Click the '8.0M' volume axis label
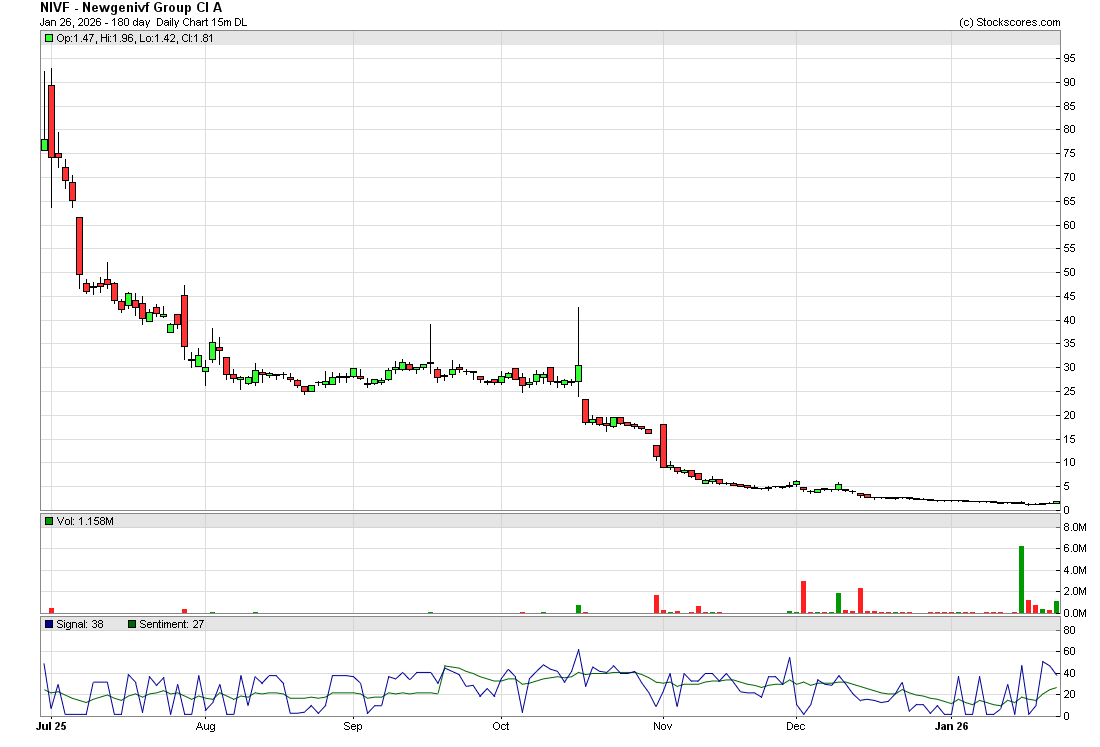 (1075, 527)
